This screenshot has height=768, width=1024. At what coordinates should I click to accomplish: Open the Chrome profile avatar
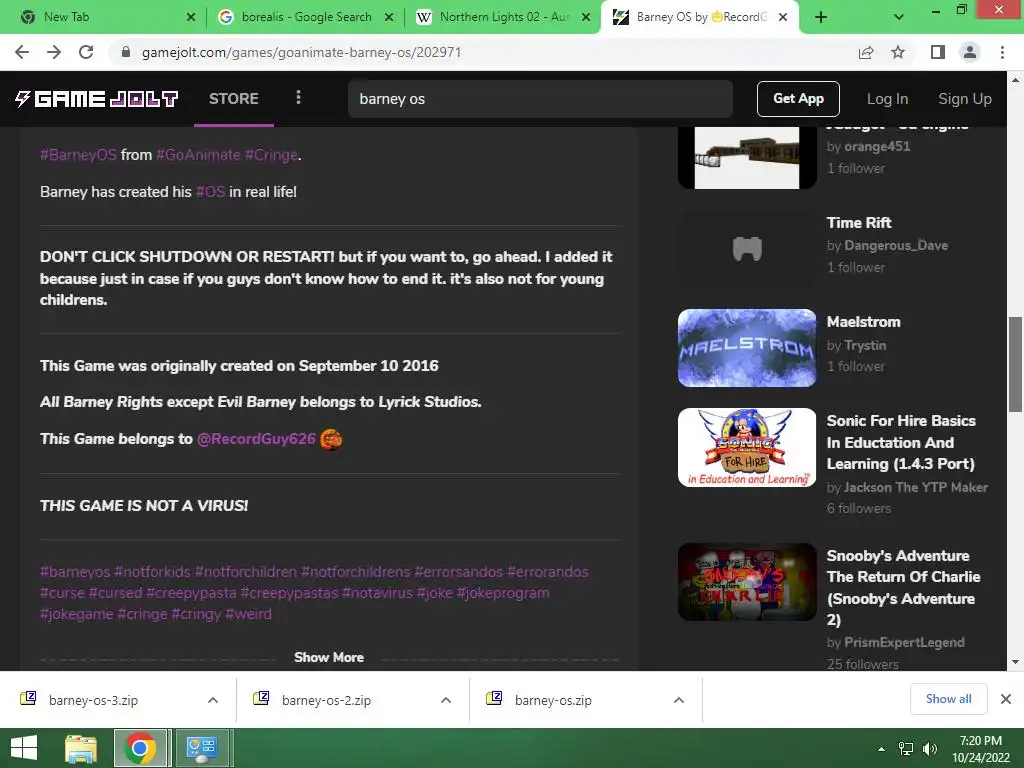(x=970, y=52)
